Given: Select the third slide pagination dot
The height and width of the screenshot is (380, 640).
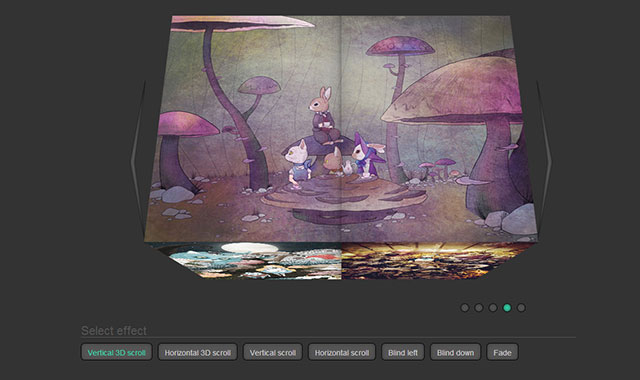Looking at the screenshot, I should pyautogui.click(x=493, y=308).
